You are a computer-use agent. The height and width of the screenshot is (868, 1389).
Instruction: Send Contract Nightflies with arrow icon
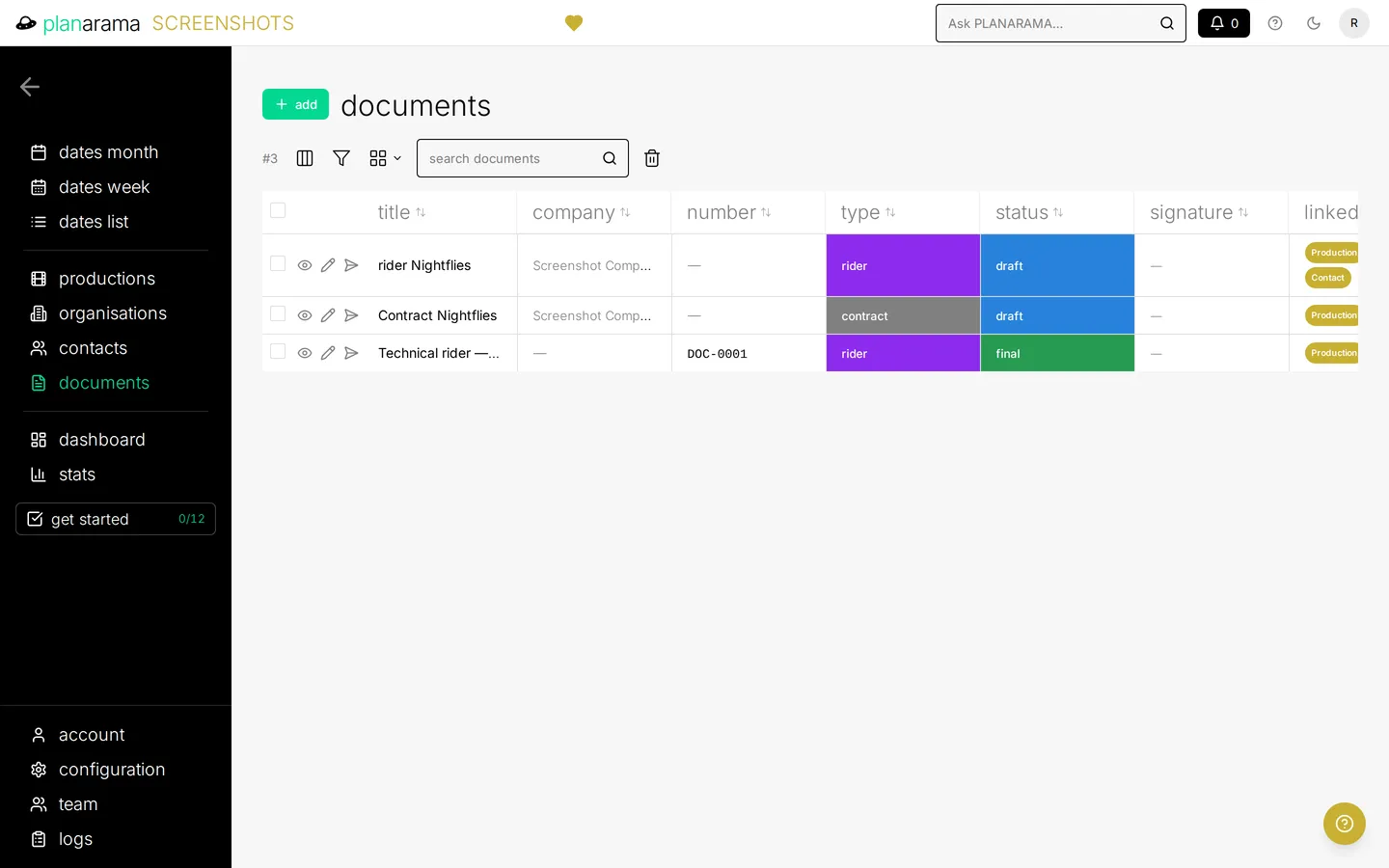point(351,315)
